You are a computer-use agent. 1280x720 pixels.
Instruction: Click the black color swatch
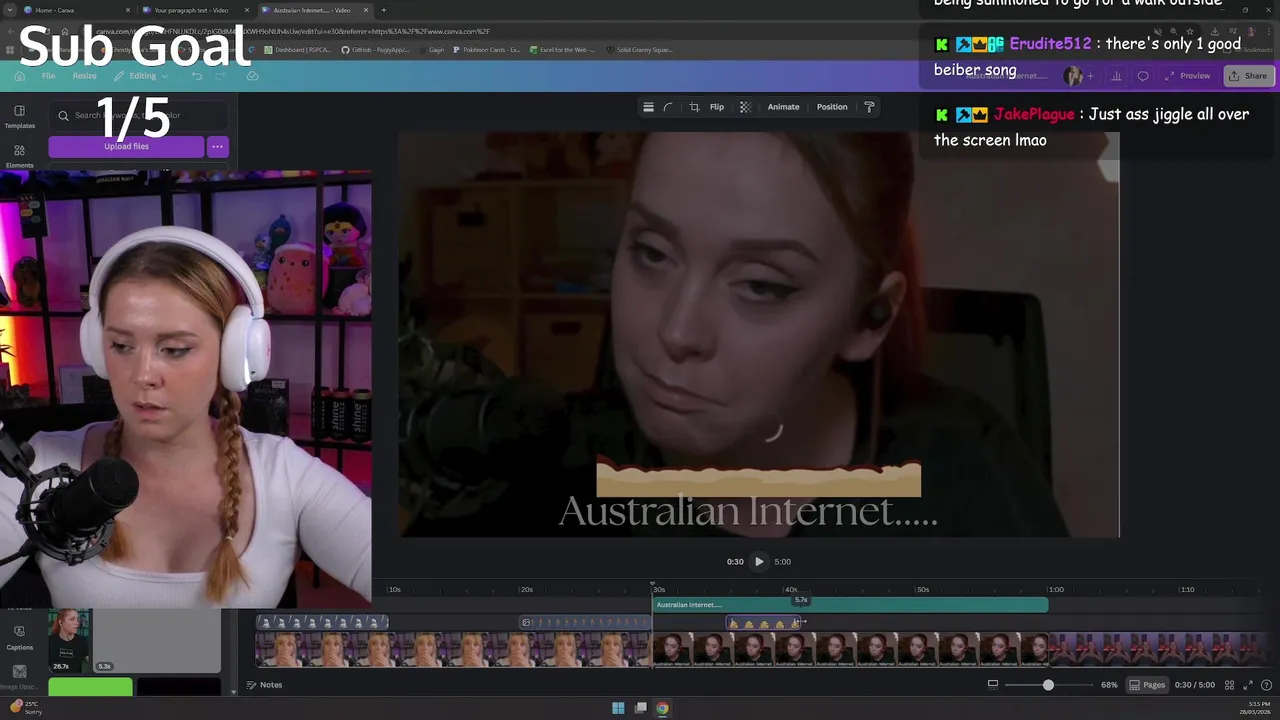tap(178, 687)
